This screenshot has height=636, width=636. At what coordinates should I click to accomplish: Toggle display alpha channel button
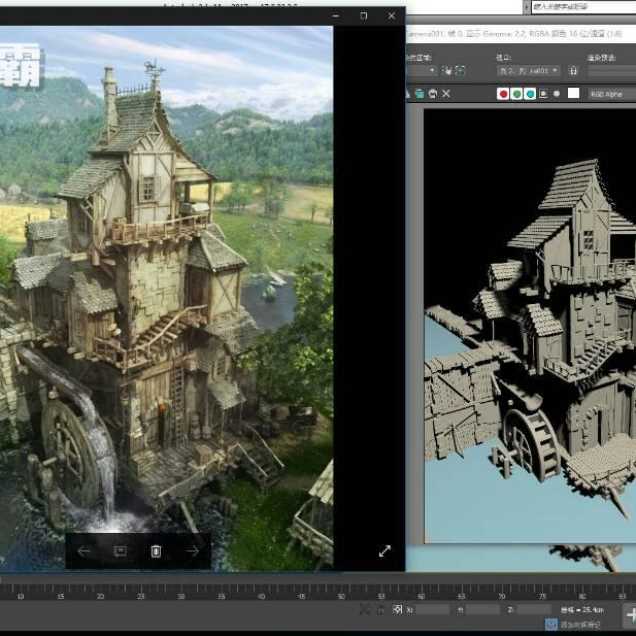tap(544, 94)
